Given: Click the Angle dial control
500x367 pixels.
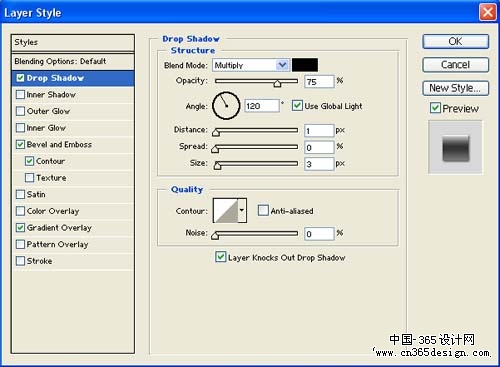Looking at the screenshot, I should 226,106.
